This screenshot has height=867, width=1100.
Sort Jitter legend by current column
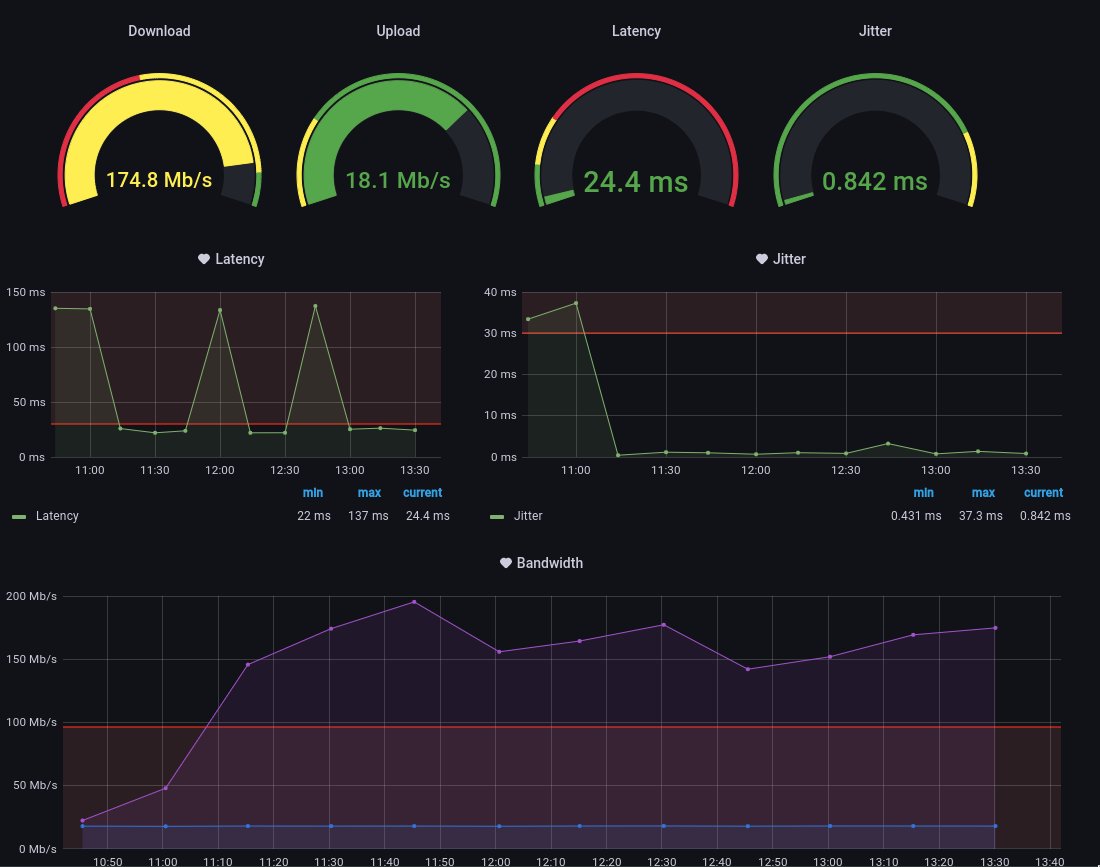point(1043,492)
